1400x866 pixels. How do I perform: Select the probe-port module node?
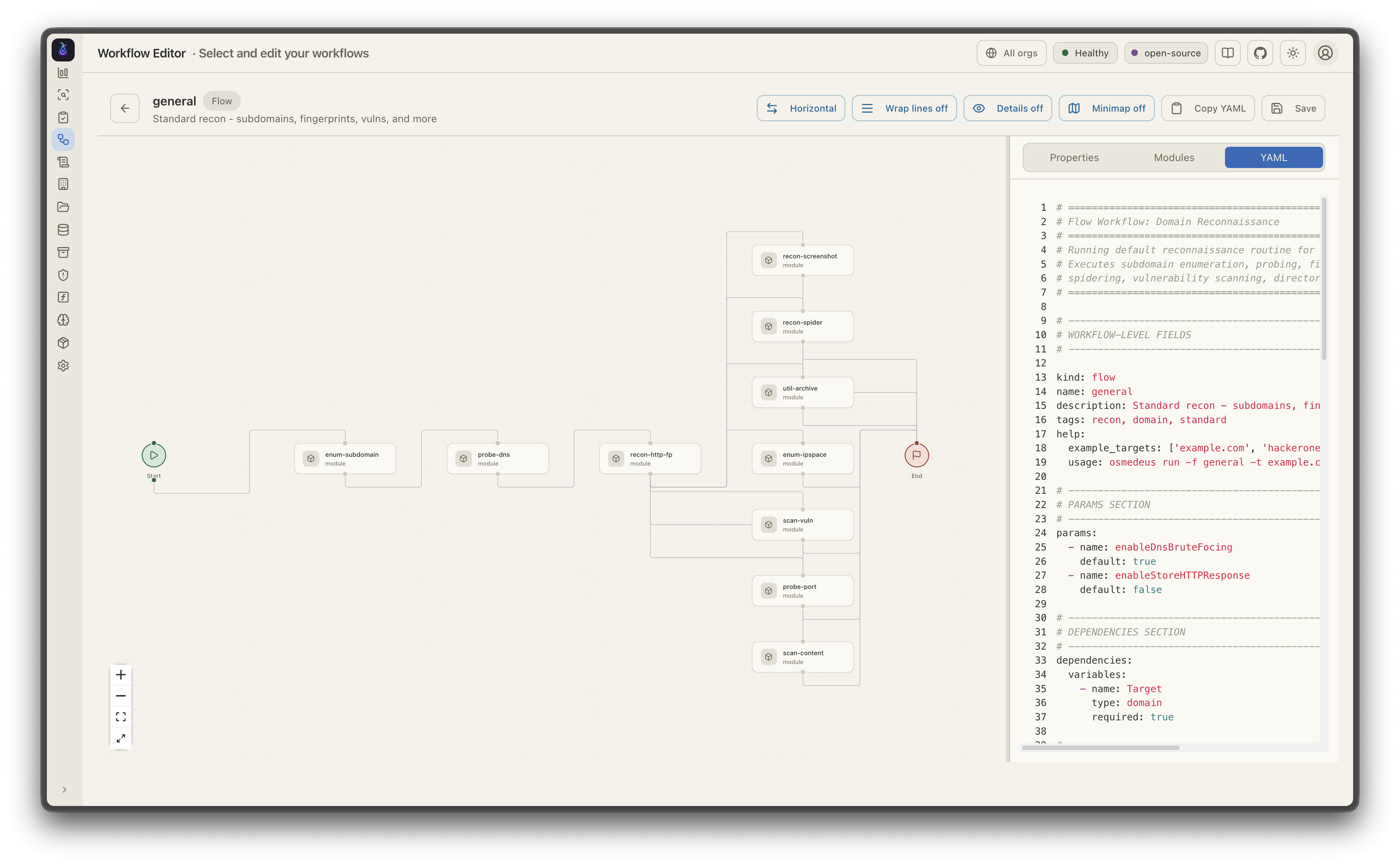[x=803, y=590]
